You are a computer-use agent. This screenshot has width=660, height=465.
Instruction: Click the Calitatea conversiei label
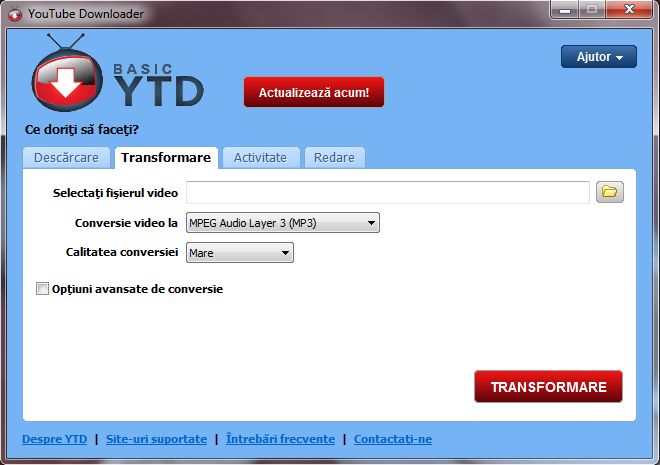[x=122, y=252]
